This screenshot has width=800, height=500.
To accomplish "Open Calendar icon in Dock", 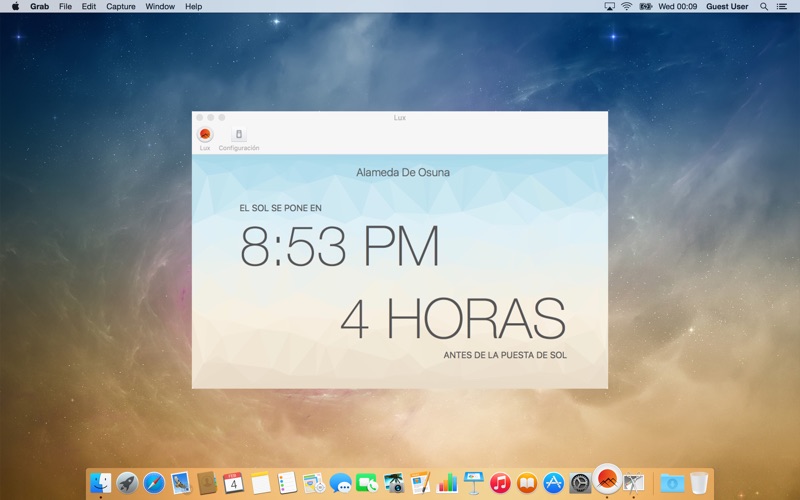I will coord(234,482).
